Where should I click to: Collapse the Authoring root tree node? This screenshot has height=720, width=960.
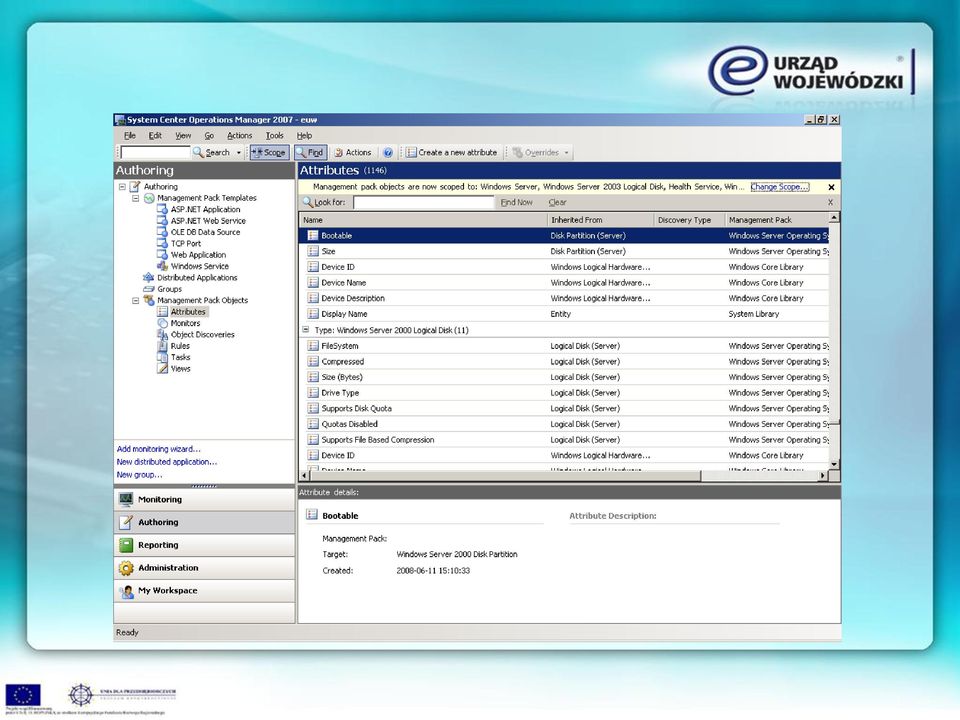[x=122, y=187]
